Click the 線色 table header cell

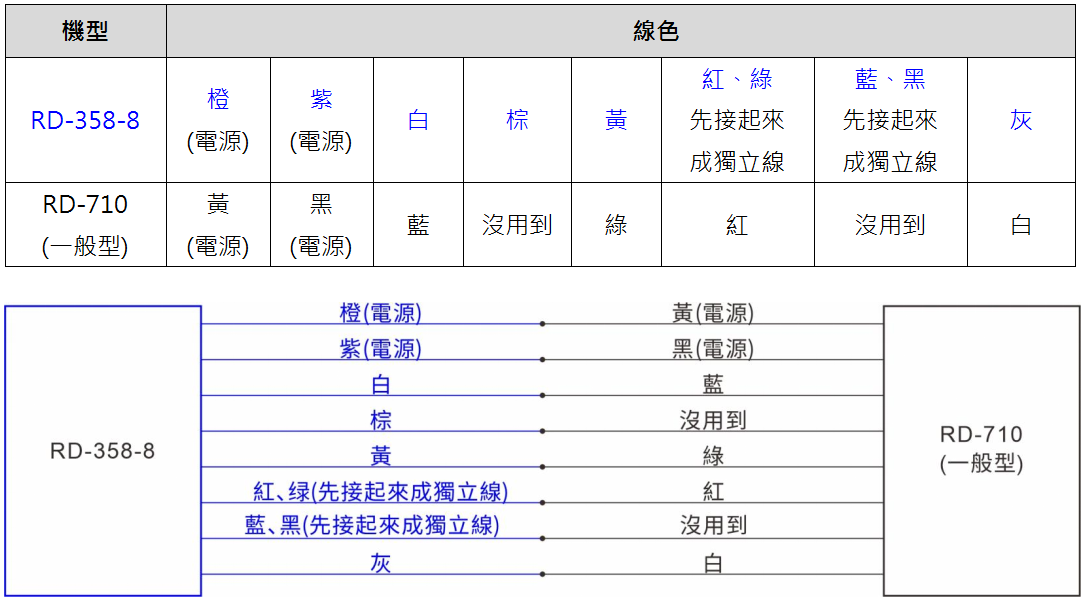click(x=621, y=31)
